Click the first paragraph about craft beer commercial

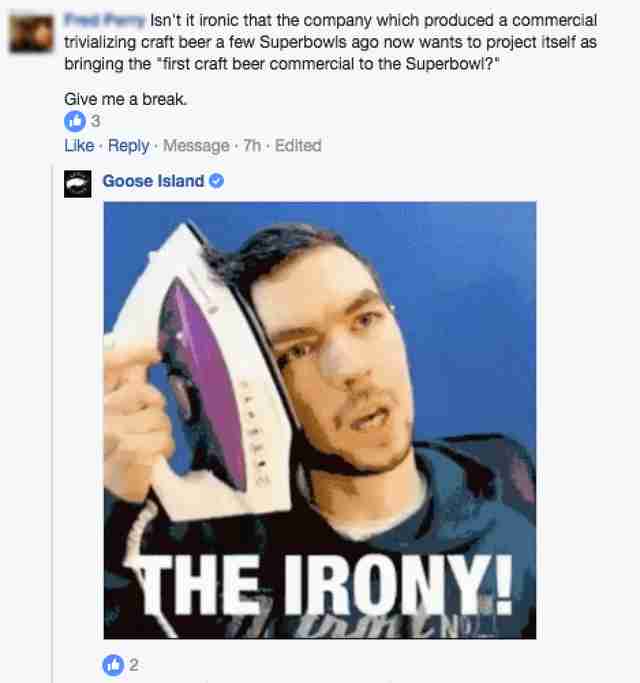pos(330,42)
